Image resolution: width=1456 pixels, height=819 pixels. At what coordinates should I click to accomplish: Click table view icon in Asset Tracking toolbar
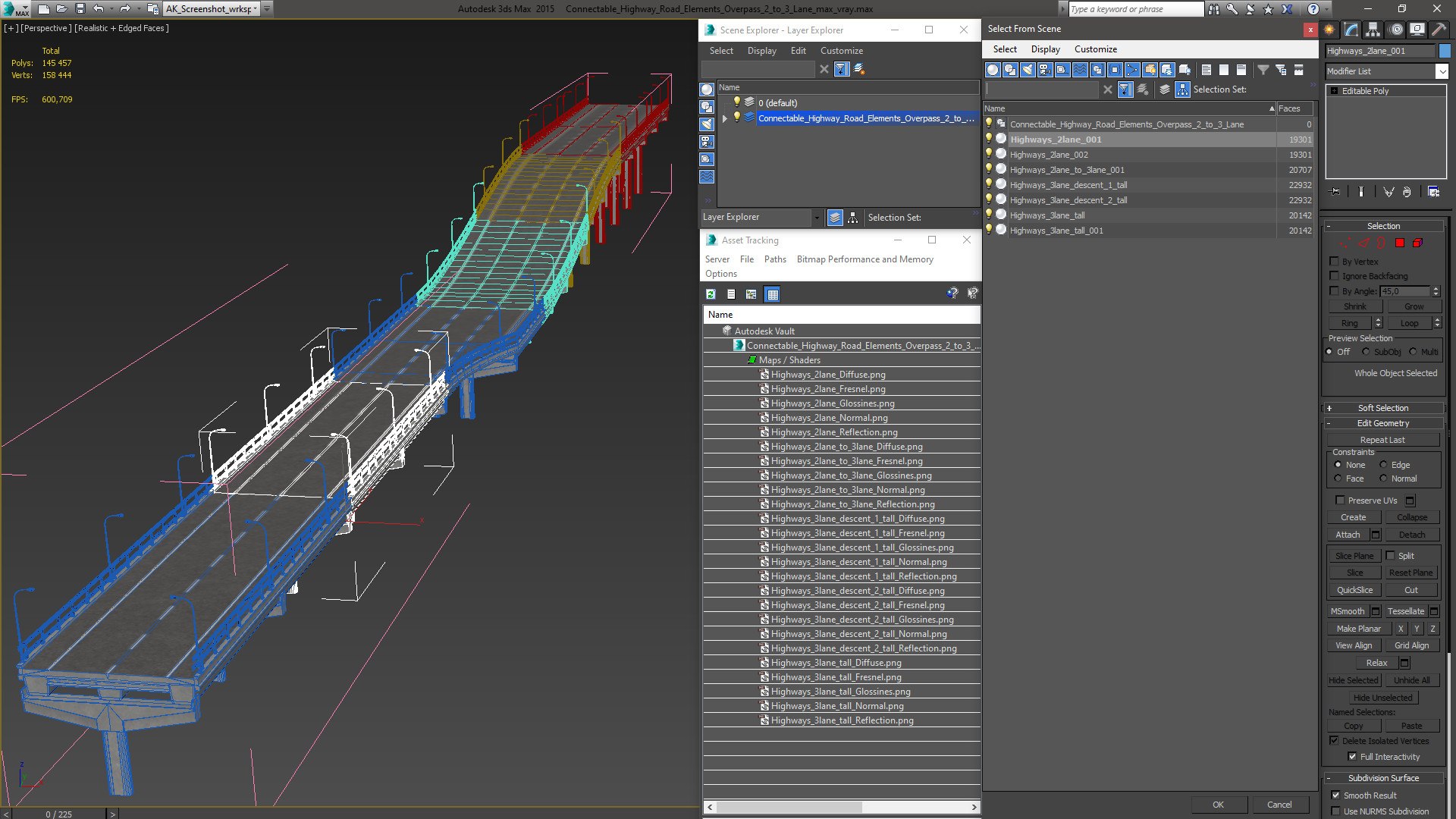pyautogui.click(x=772, y=294)
